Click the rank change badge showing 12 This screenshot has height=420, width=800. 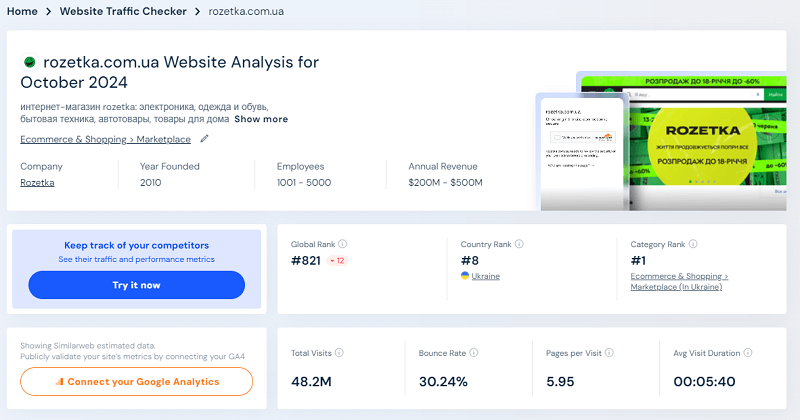tap(337, 261)
